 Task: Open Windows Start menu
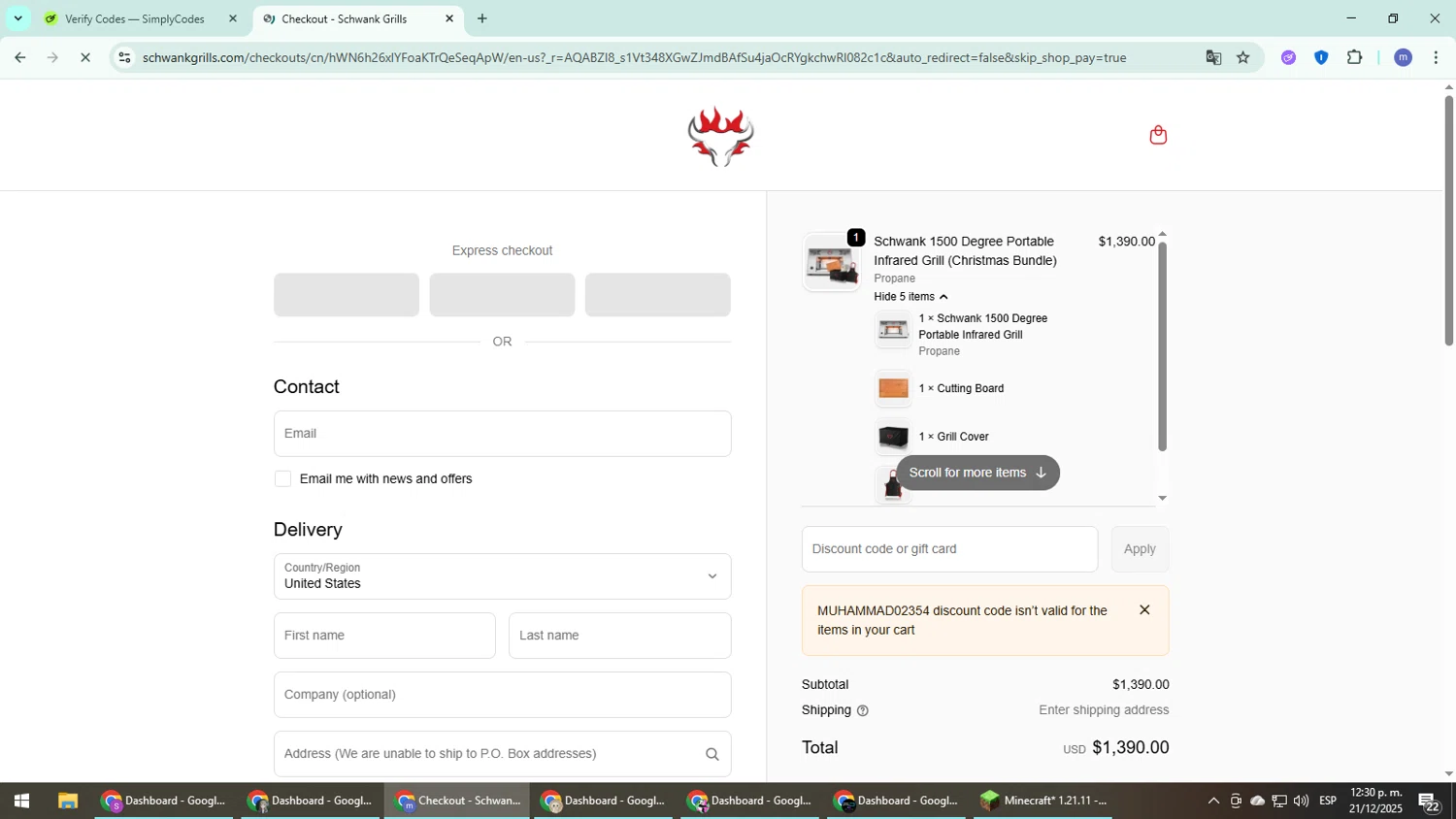point(21,801)
